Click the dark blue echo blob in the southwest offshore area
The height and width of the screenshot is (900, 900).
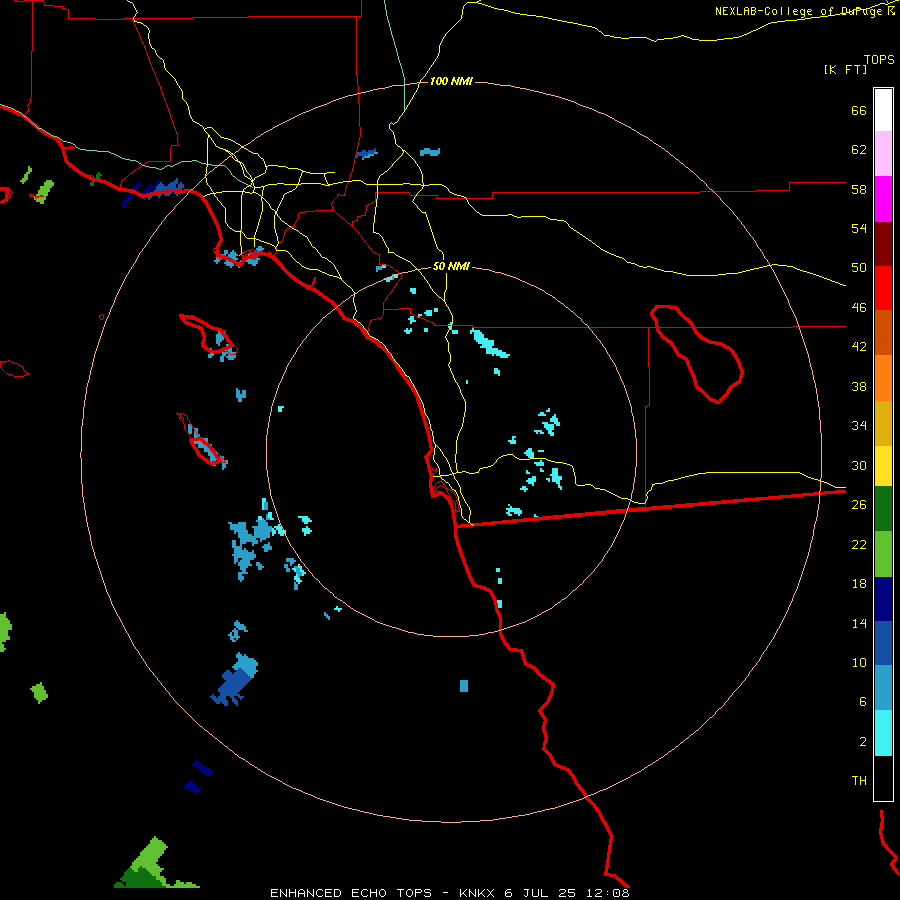coord(232,688)
